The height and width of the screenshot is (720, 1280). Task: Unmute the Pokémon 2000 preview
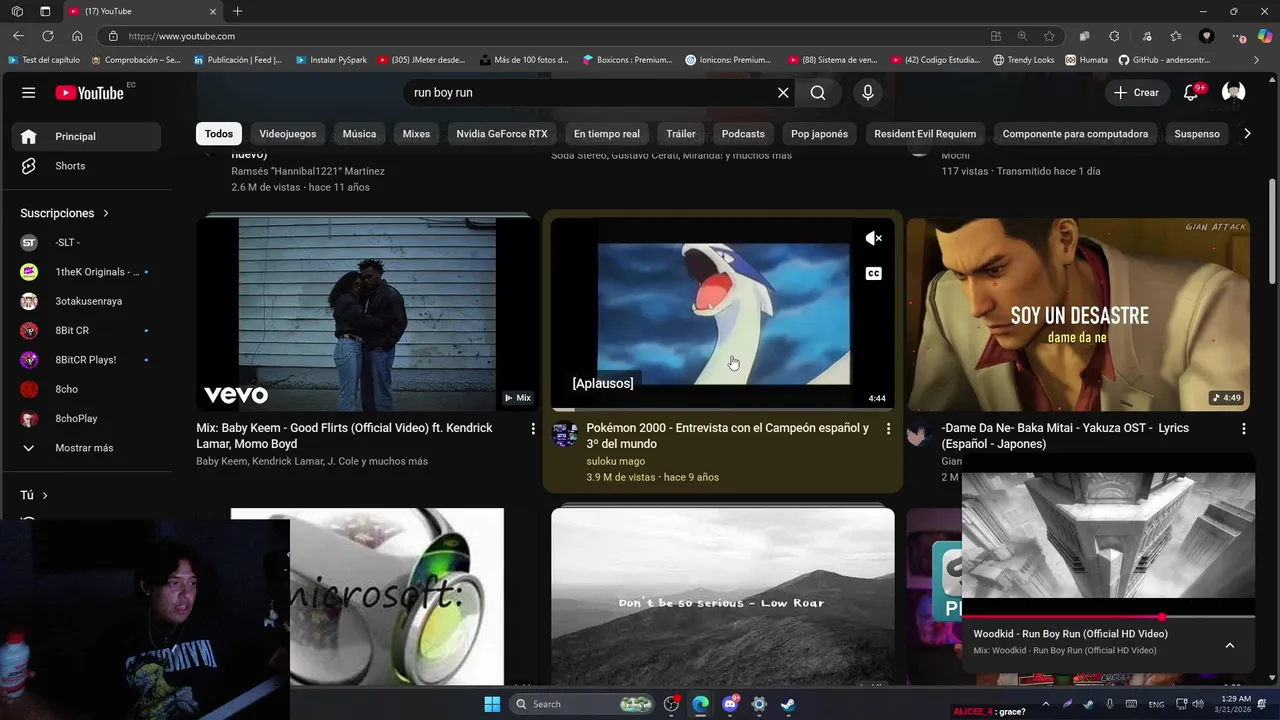(873, 238)
